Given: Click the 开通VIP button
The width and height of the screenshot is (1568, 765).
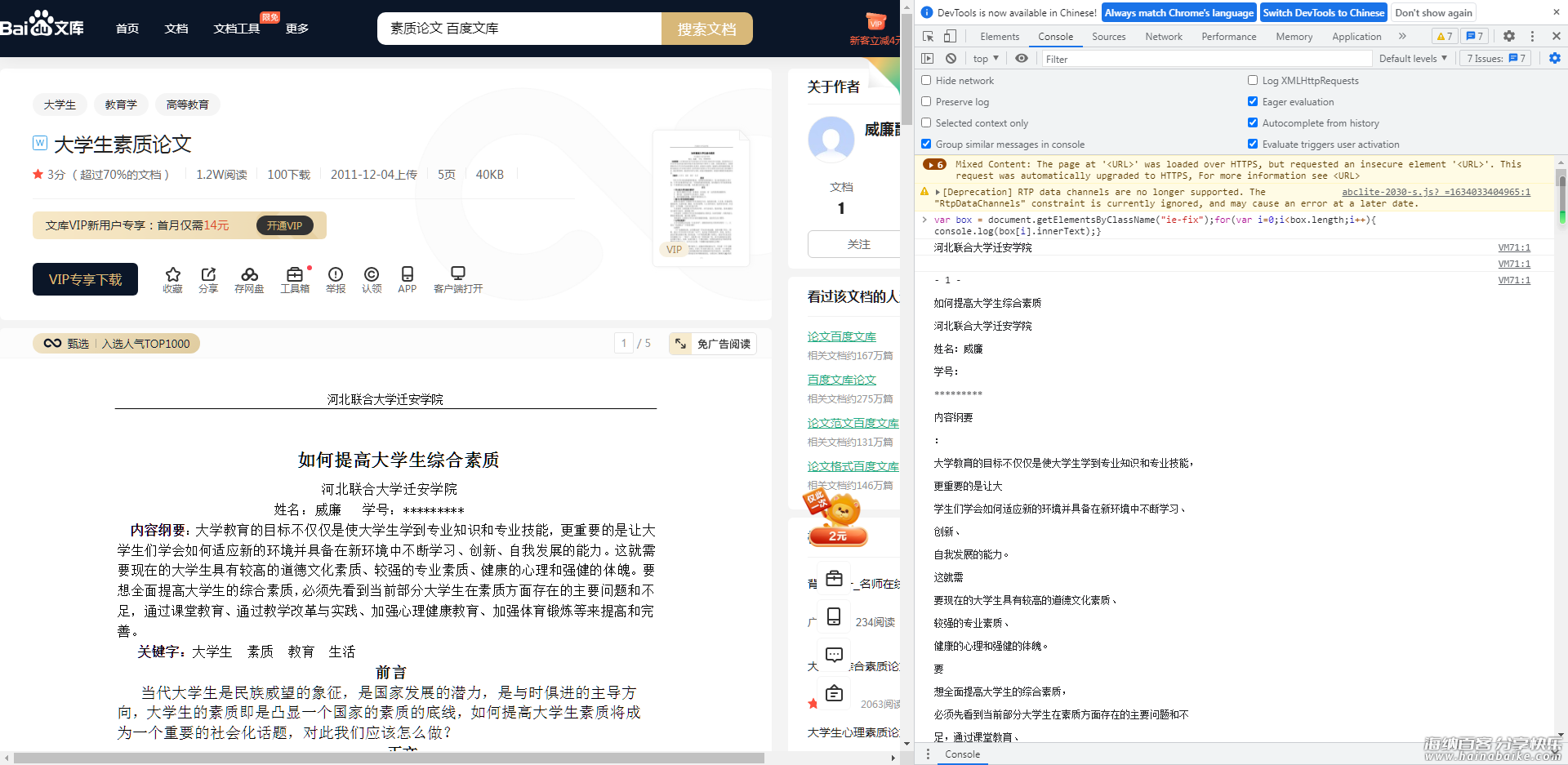Looking at the screenshot, I should [x=284, y=225].
